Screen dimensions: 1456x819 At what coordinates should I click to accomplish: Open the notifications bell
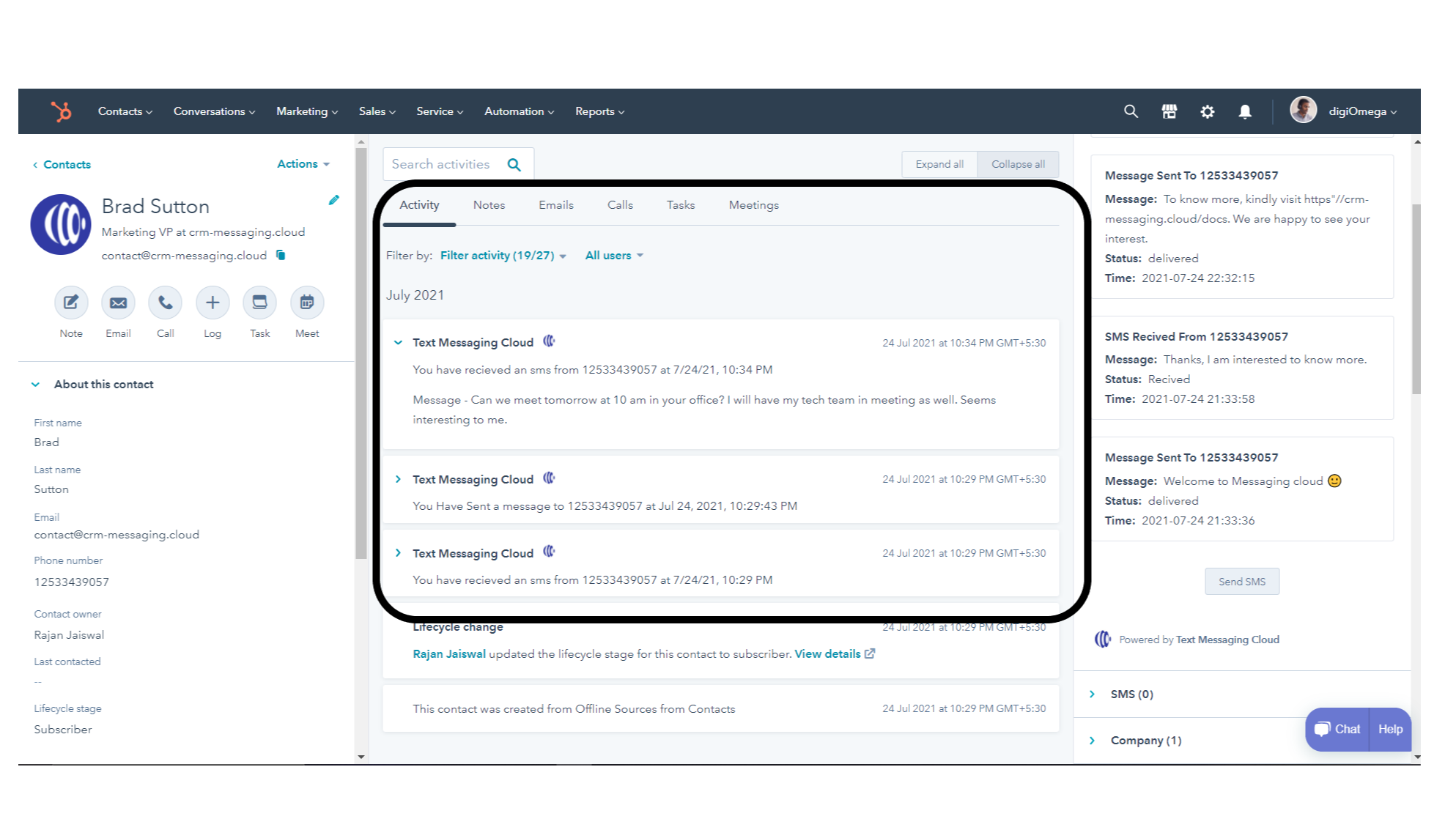click(1245, 111)
